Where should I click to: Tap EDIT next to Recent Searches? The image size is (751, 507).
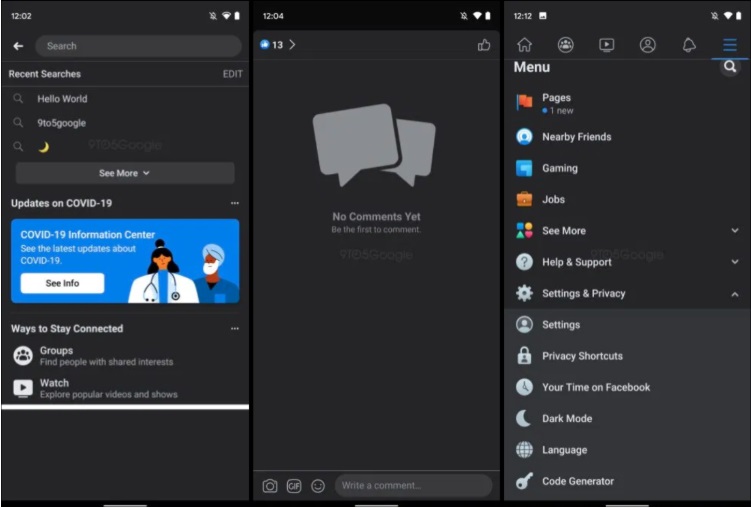[x=232, y=74]
